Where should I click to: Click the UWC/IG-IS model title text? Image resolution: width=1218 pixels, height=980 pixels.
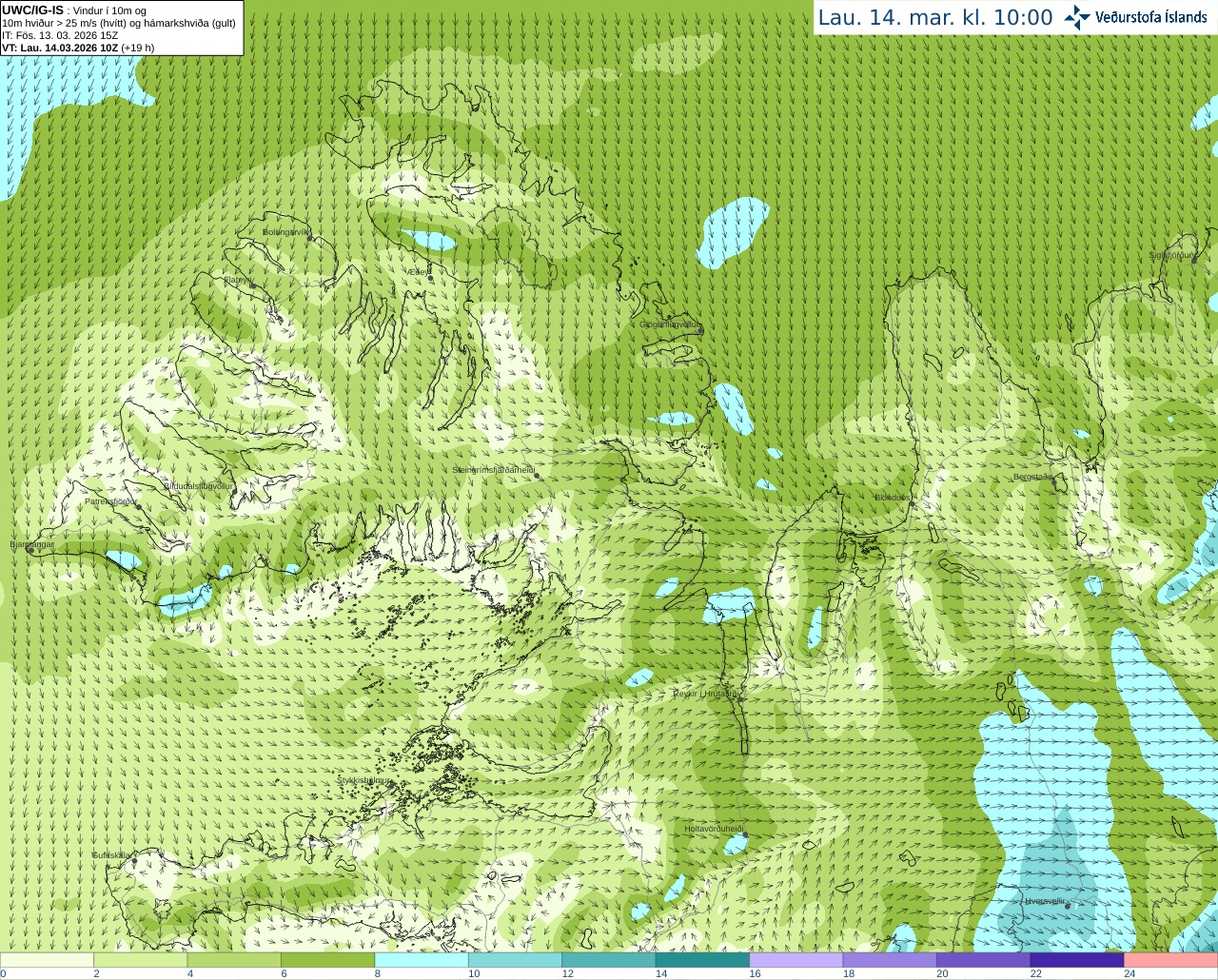[32, 10]
